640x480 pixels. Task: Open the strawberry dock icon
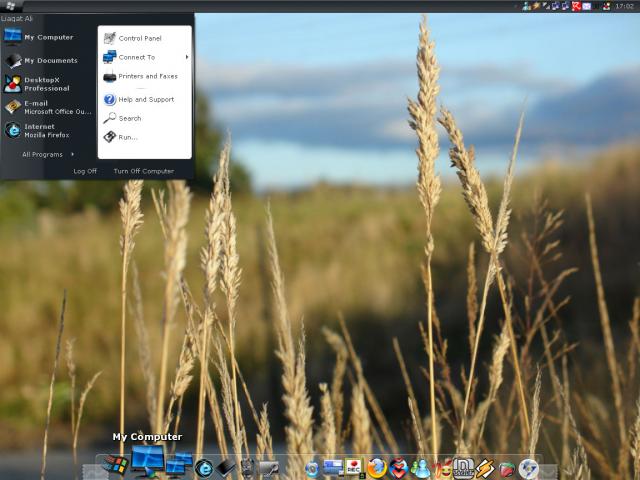pyautogui.click(x=507, y=469)
